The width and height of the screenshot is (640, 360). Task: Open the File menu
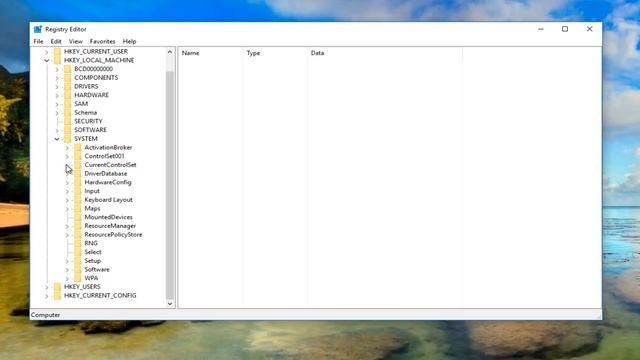pyautogui.click(x=38, y=41)
